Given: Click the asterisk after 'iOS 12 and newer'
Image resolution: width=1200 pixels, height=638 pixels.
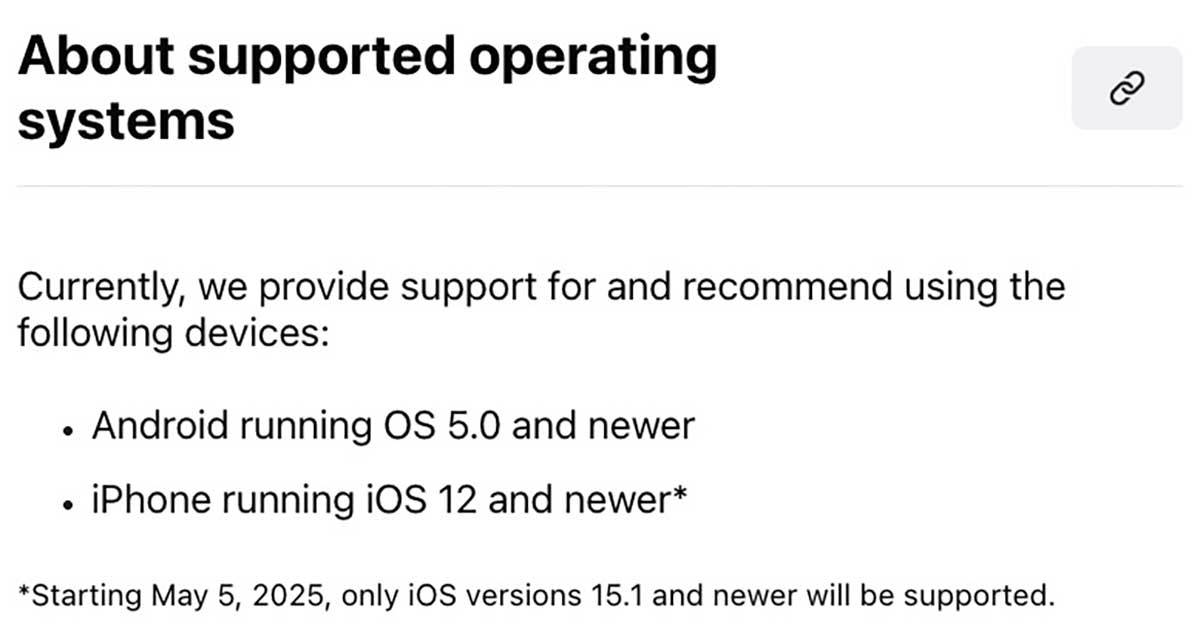Looking at the screenshot, I should pyautogui.click(x=678, y=493).
